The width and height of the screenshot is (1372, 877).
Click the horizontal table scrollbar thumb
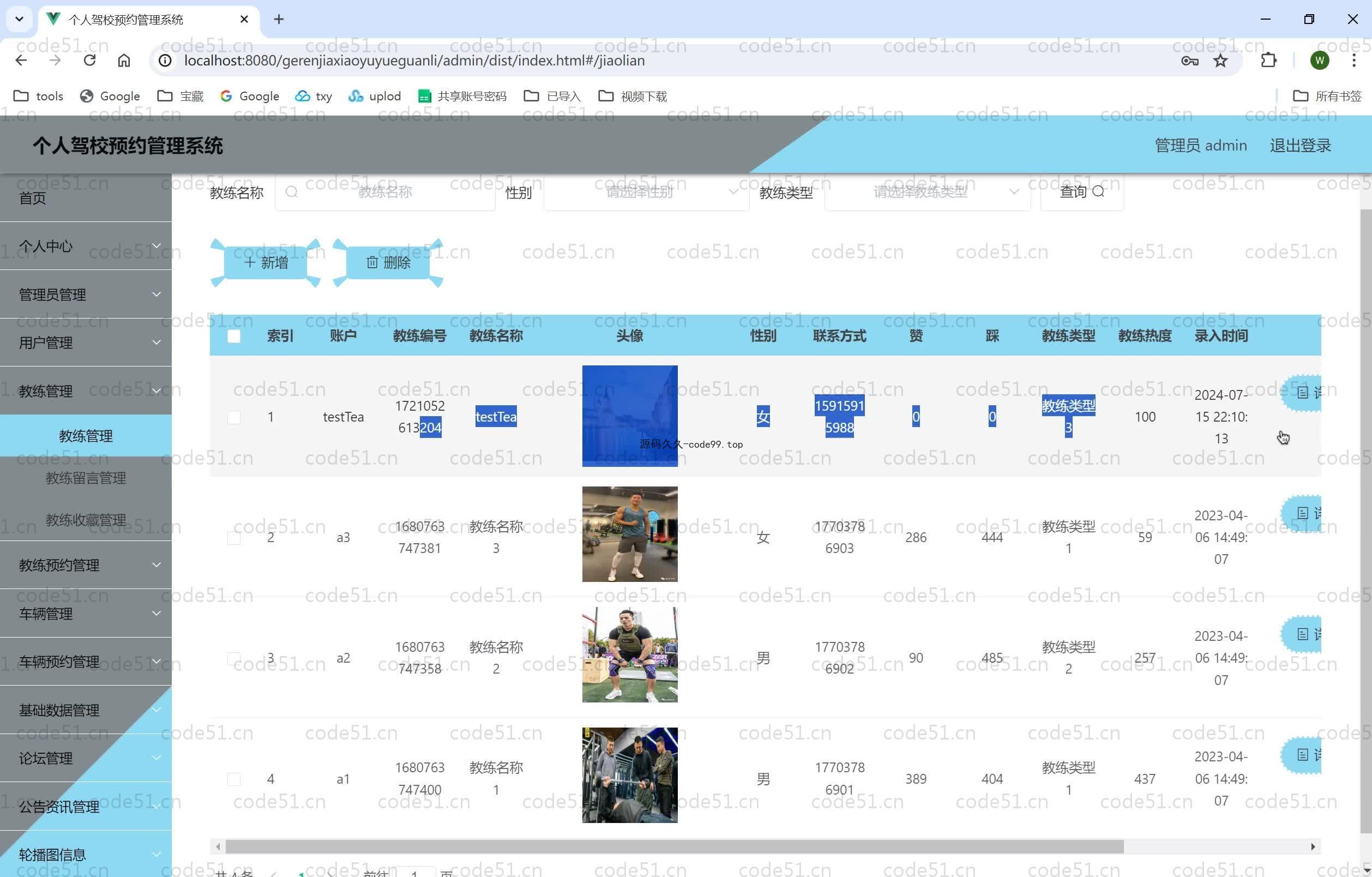click(675, 847)
